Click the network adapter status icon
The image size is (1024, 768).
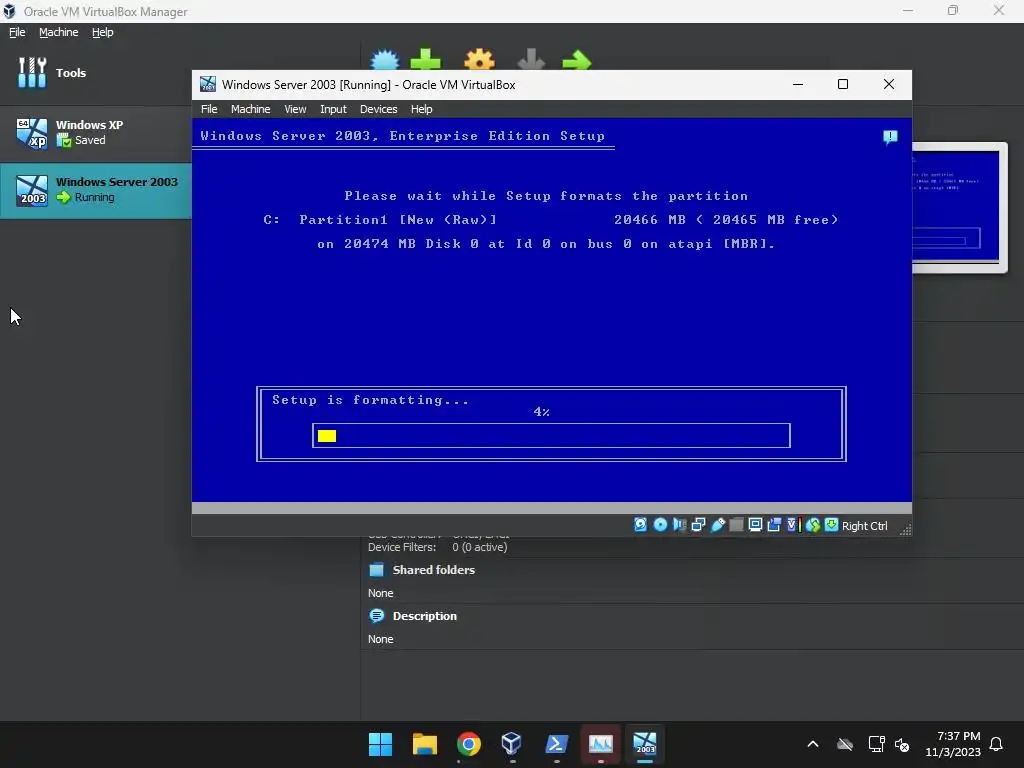[x=698, y=525]
